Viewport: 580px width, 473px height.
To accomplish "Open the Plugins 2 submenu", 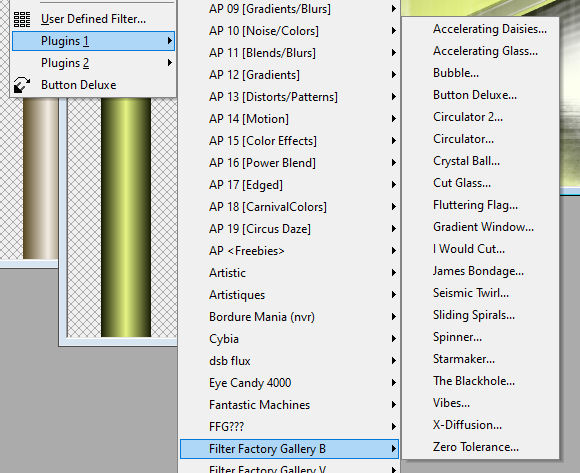I will [x=93, y=63].
